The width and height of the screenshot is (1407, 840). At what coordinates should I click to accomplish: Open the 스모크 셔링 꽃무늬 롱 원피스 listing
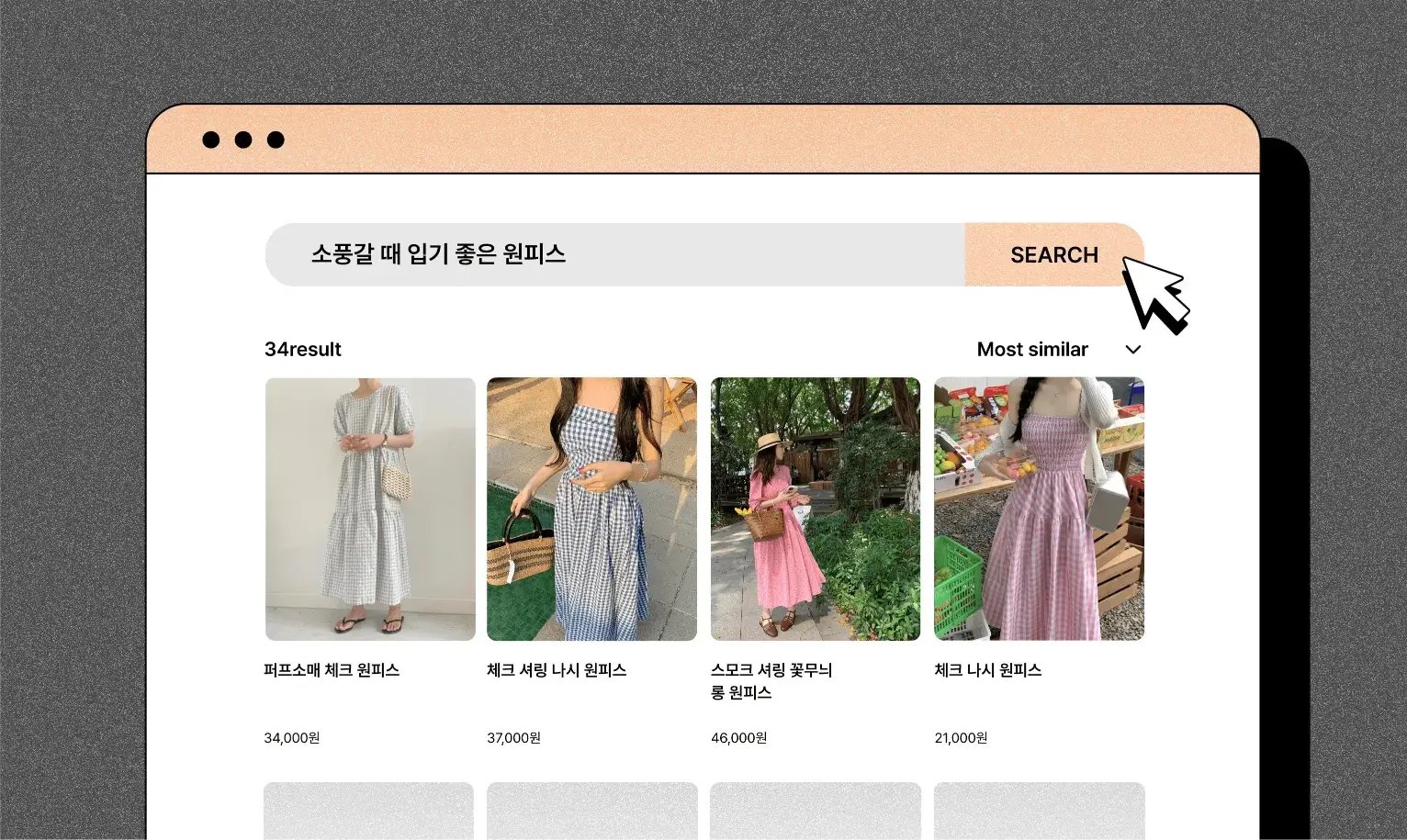pyautogui.click(x=816, y=509)
